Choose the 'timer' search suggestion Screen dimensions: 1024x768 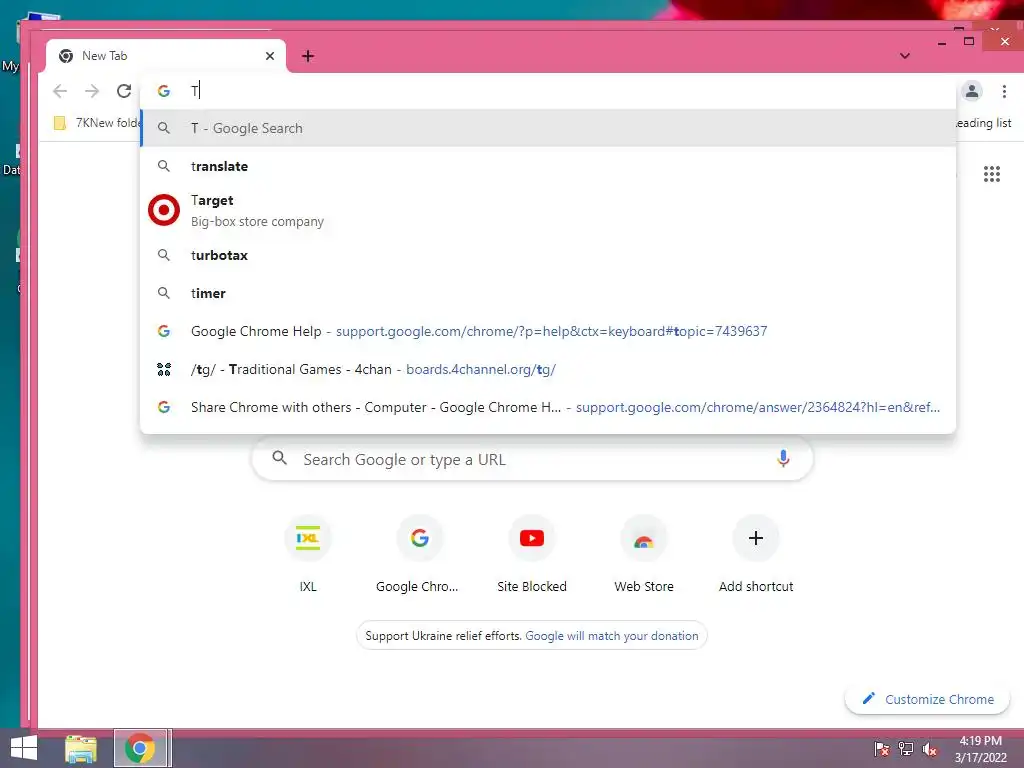tap(549, 293)
